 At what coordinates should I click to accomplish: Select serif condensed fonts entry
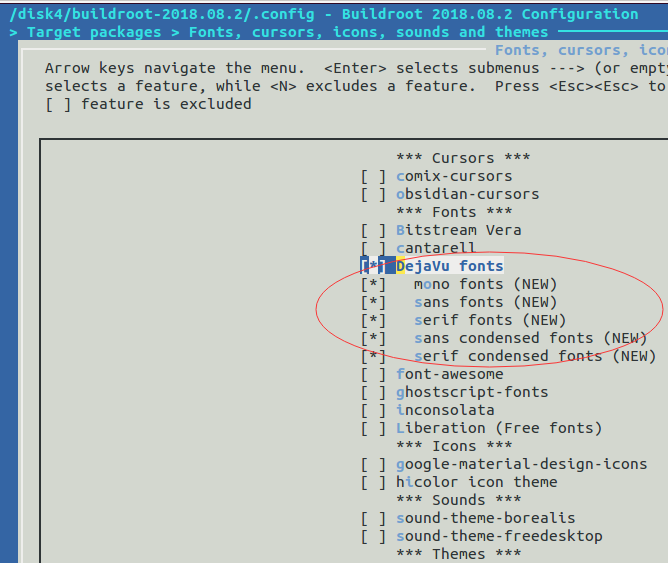[x=535, y=356]
